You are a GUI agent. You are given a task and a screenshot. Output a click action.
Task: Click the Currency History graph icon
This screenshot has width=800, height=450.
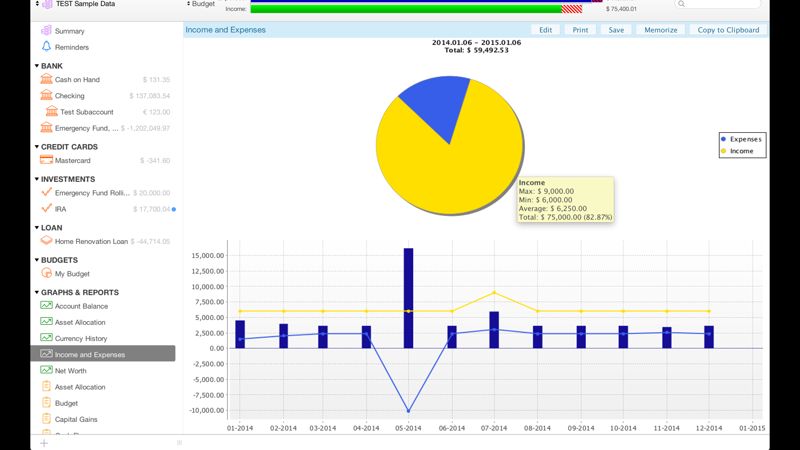pyautogui.click(x=46, y=338)
